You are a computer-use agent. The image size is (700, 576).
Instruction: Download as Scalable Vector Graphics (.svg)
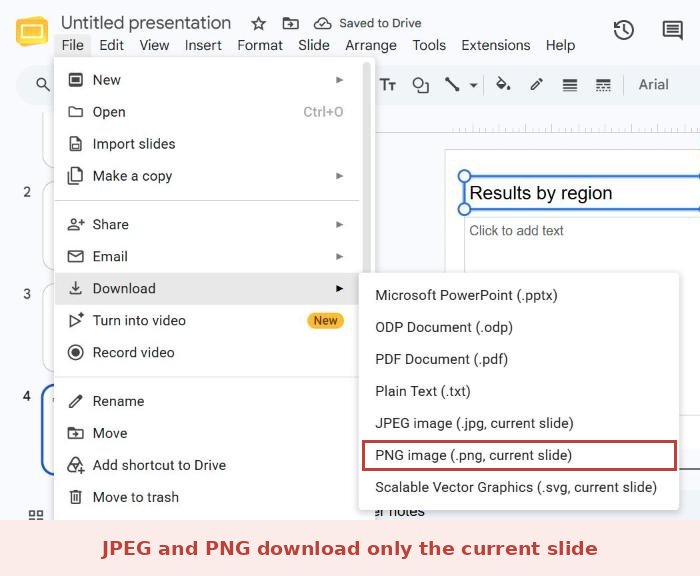(x=519, y=487)
